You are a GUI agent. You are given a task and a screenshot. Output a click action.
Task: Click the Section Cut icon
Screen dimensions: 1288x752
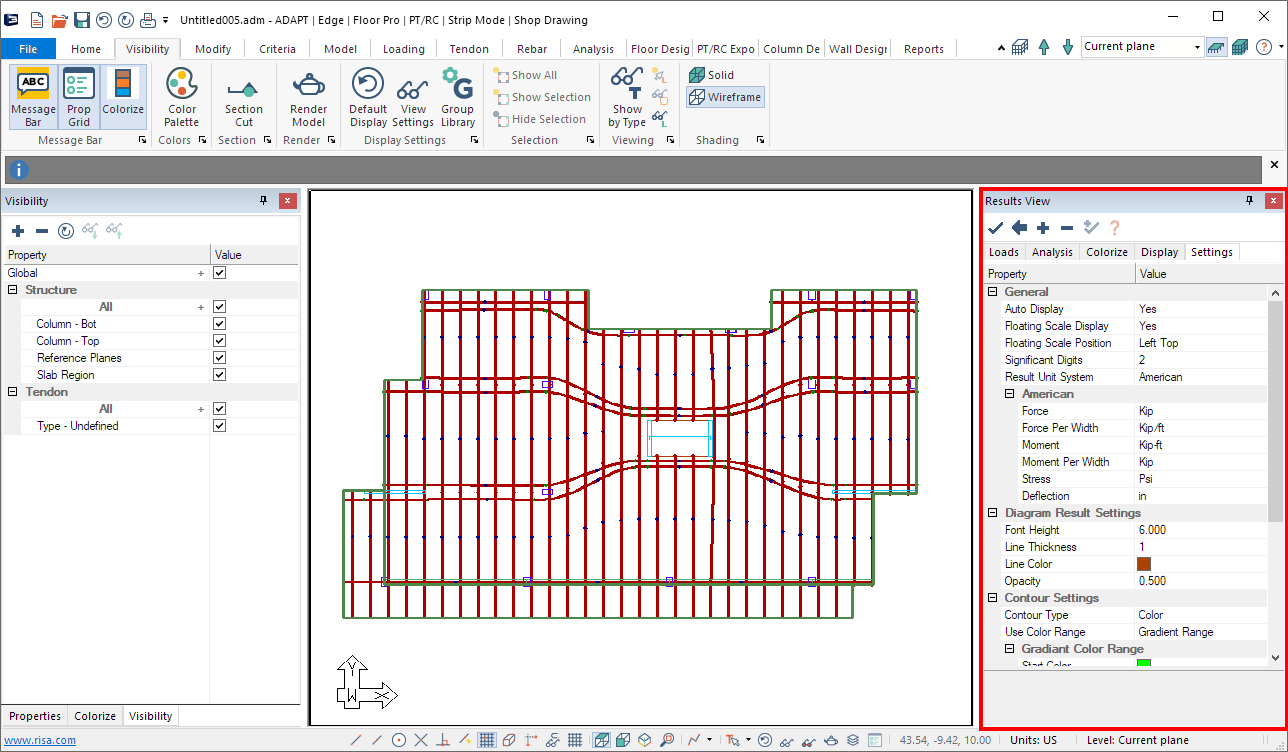[243, 97]
